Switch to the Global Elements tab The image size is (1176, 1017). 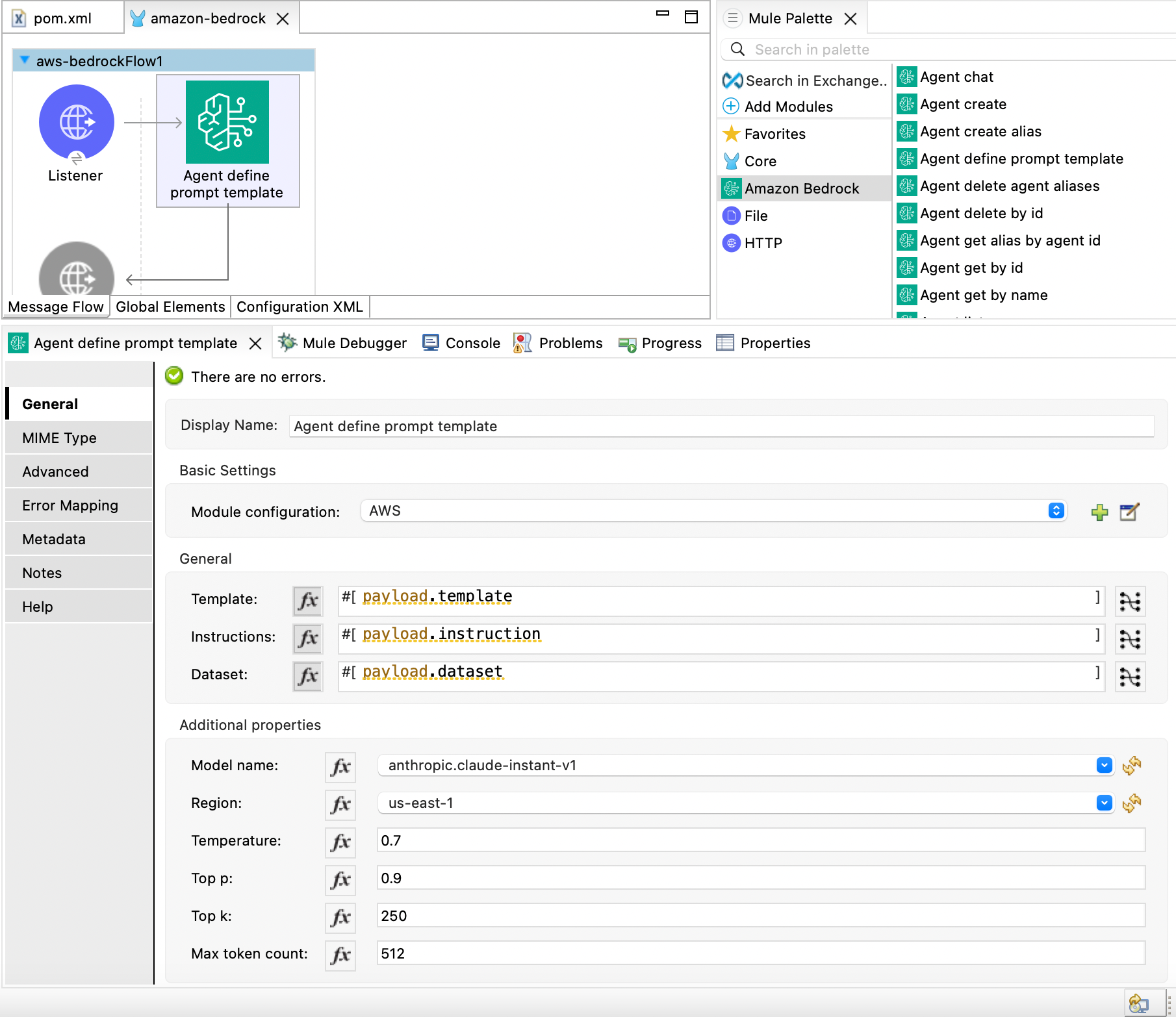(170, 307)
